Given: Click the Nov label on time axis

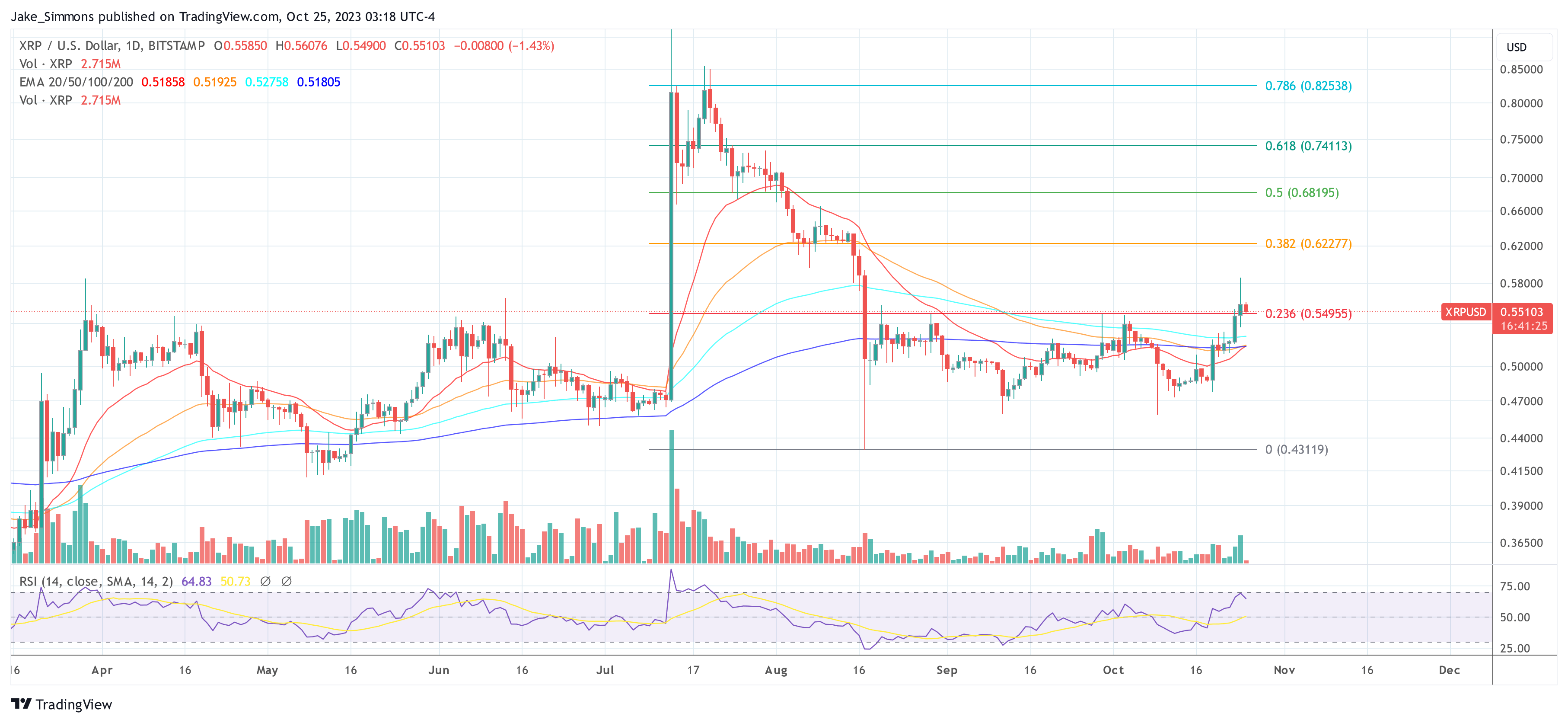Looking at the screenshot, I should coord(1284,670).
